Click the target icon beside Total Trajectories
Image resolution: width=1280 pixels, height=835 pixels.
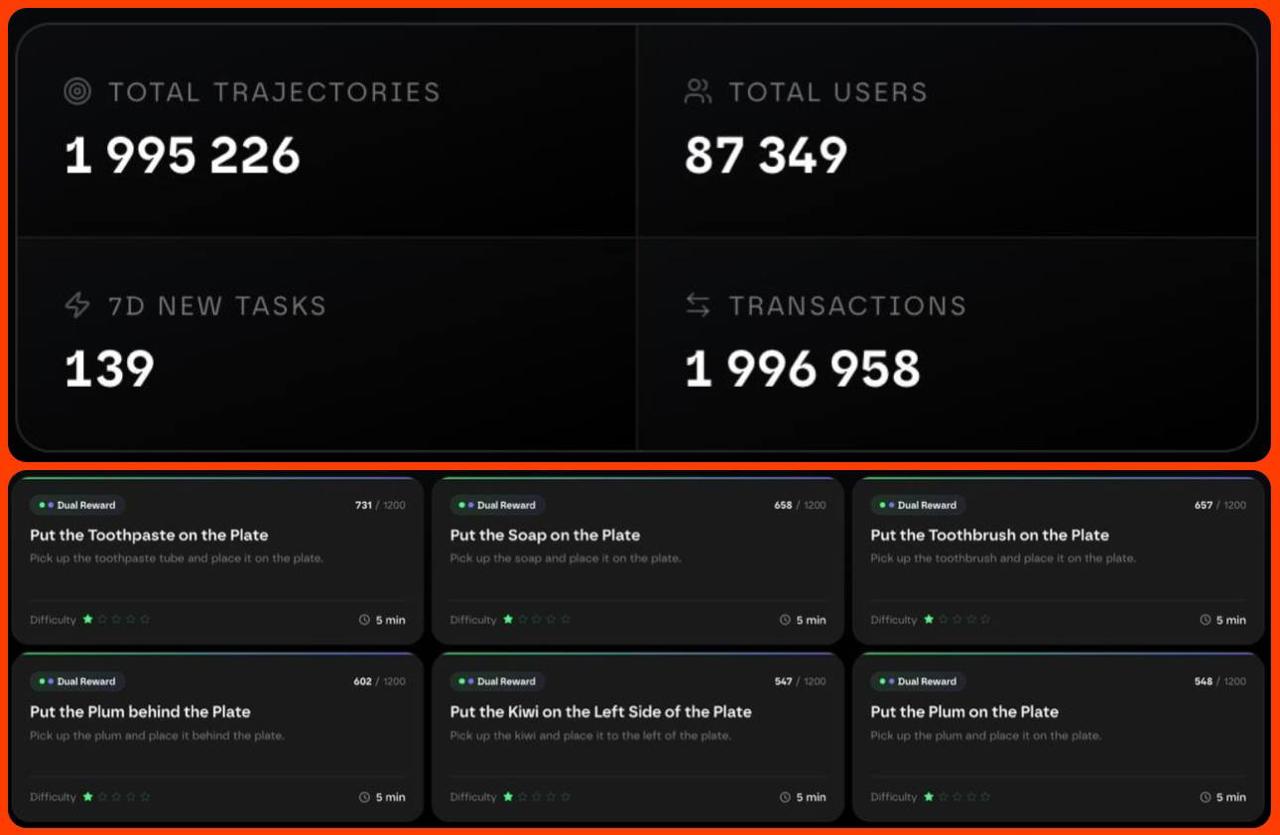(x=77, y=92)
